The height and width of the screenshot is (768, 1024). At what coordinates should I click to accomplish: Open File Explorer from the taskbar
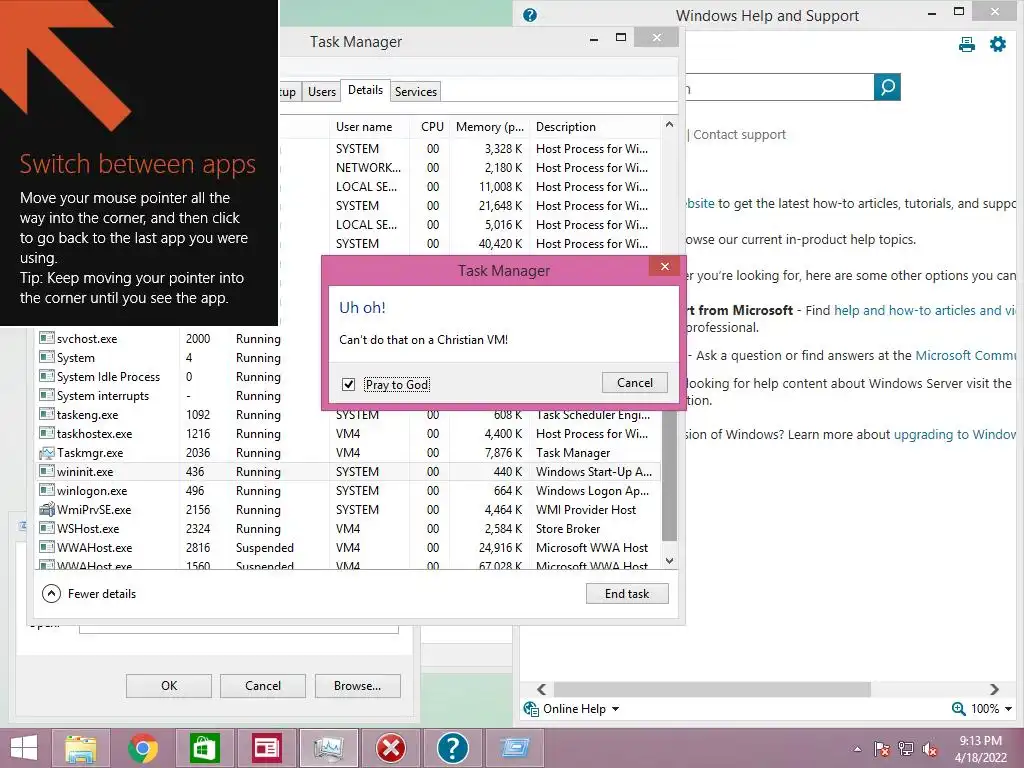[x=81, y=748]
